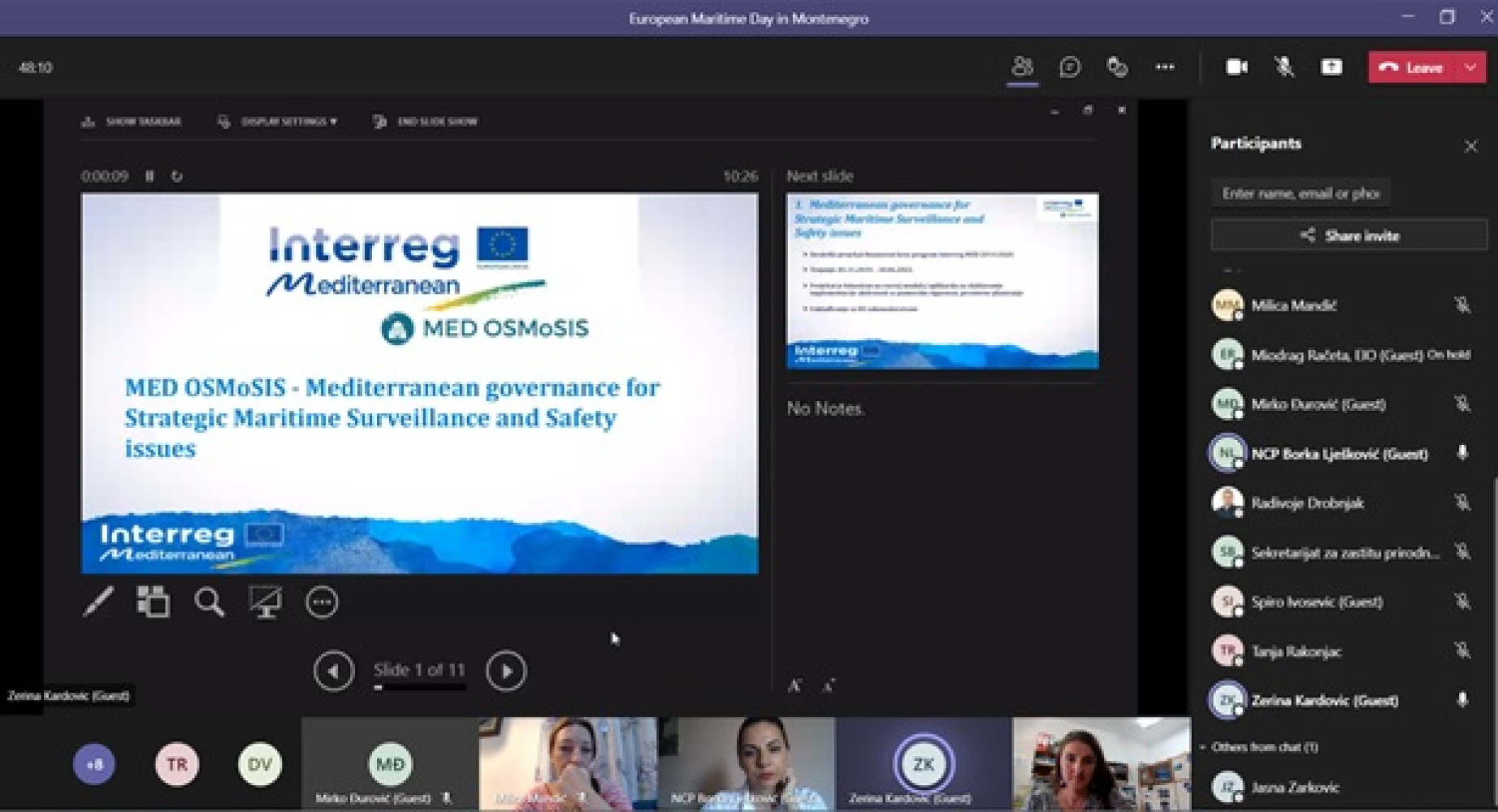Click the zoom into slide magnifier
This screenshot has width=1498, height=812.
coord(209,602)
